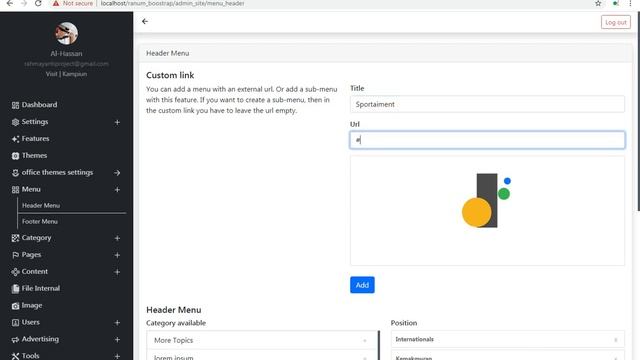Click the office themes settings icon
The width and height of the screenshot is (640, 360).
15,173
